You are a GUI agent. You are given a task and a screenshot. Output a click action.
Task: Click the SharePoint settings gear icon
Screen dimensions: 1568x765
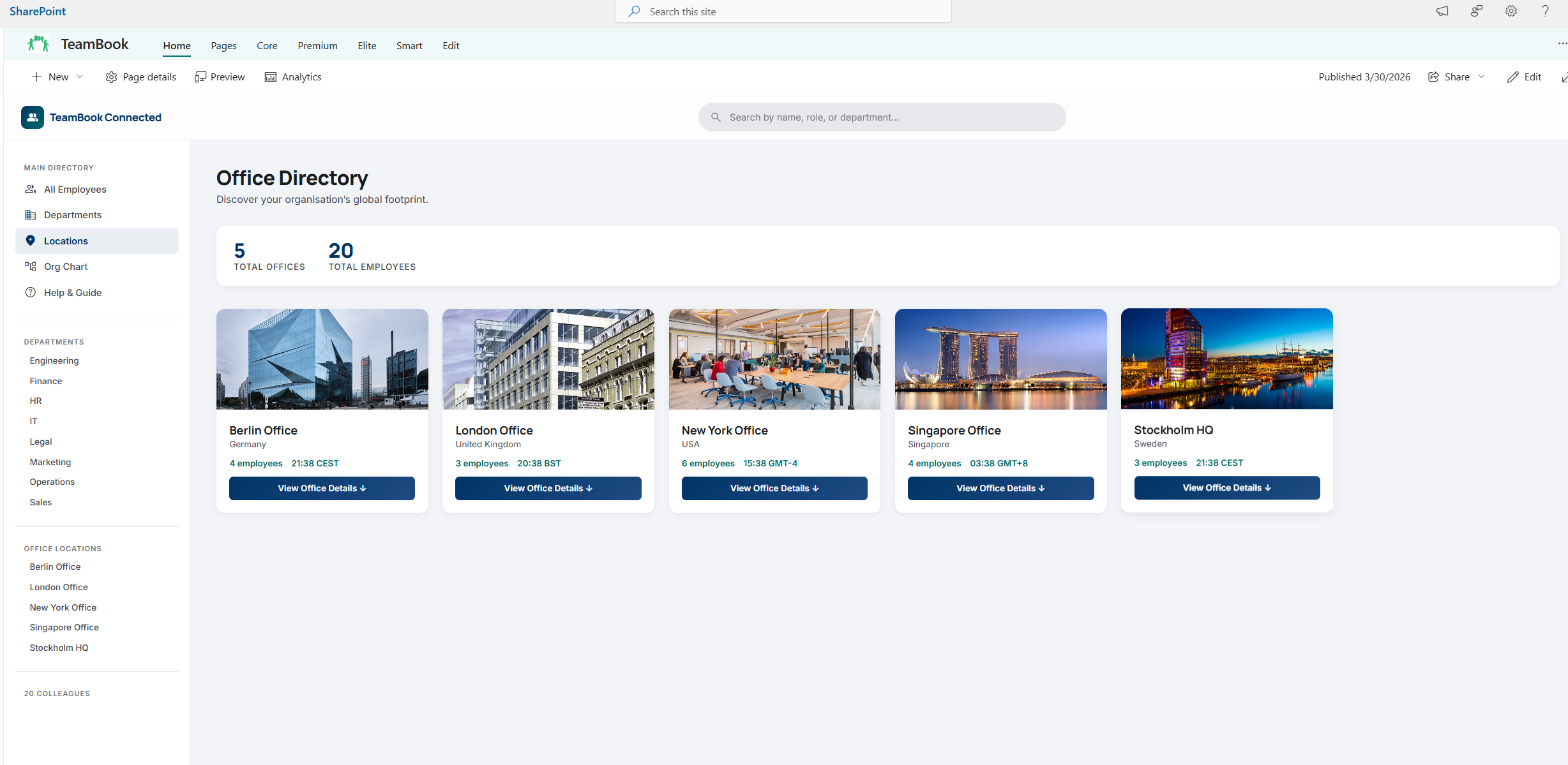[x=1511, y=11]
